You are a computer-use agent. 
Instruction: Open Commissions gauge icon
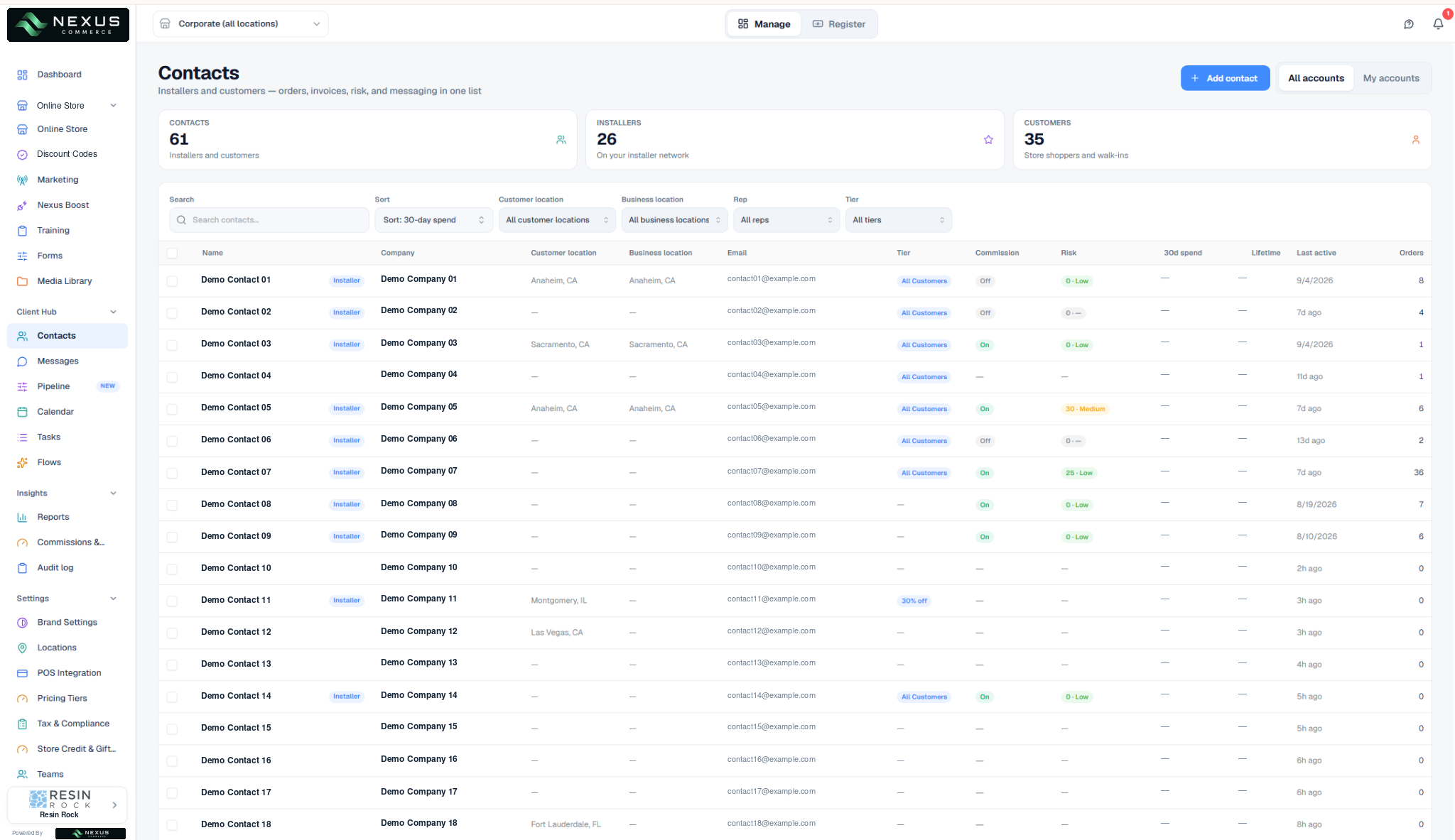point(22,542)
